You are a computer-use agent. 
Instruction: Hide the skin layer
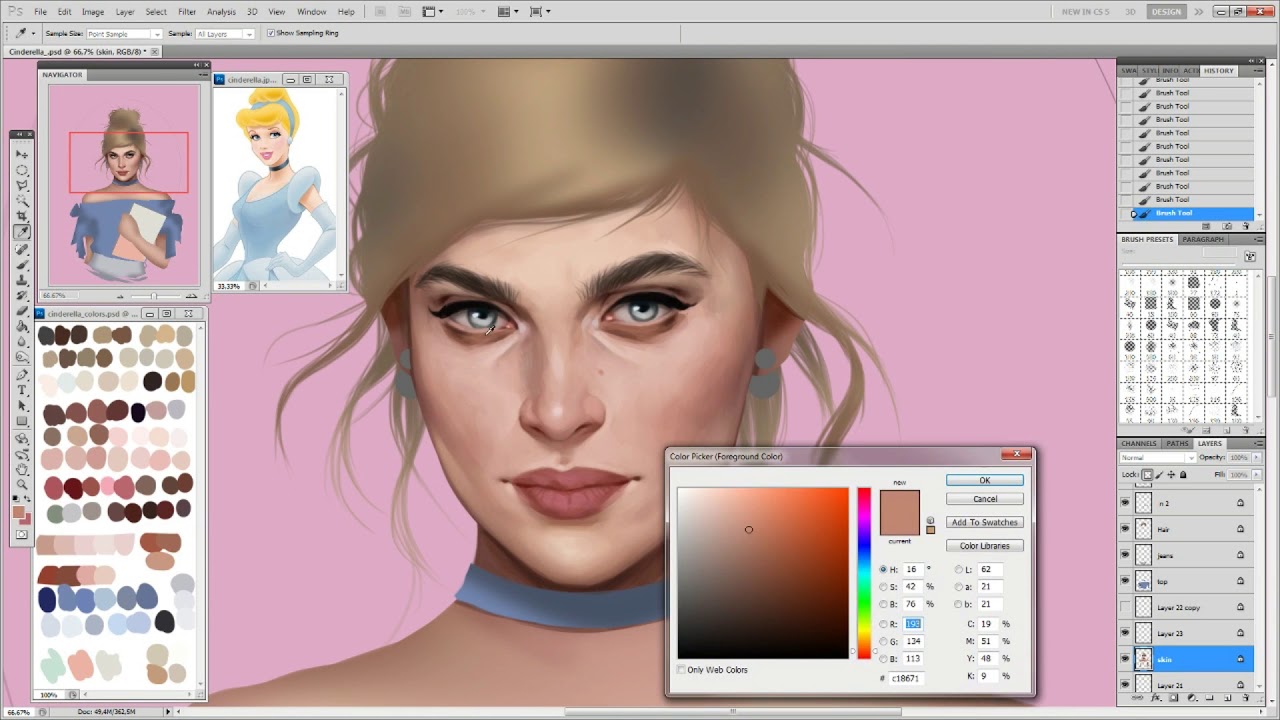pos(1125,659)
